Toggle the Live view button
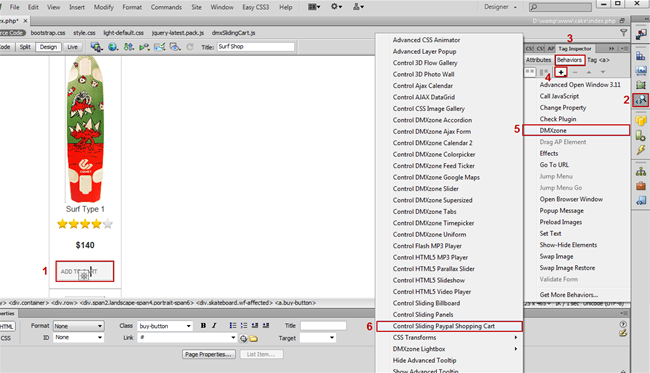Image resolution: width=650 pixels, height=373 pixels. point(73,47)
